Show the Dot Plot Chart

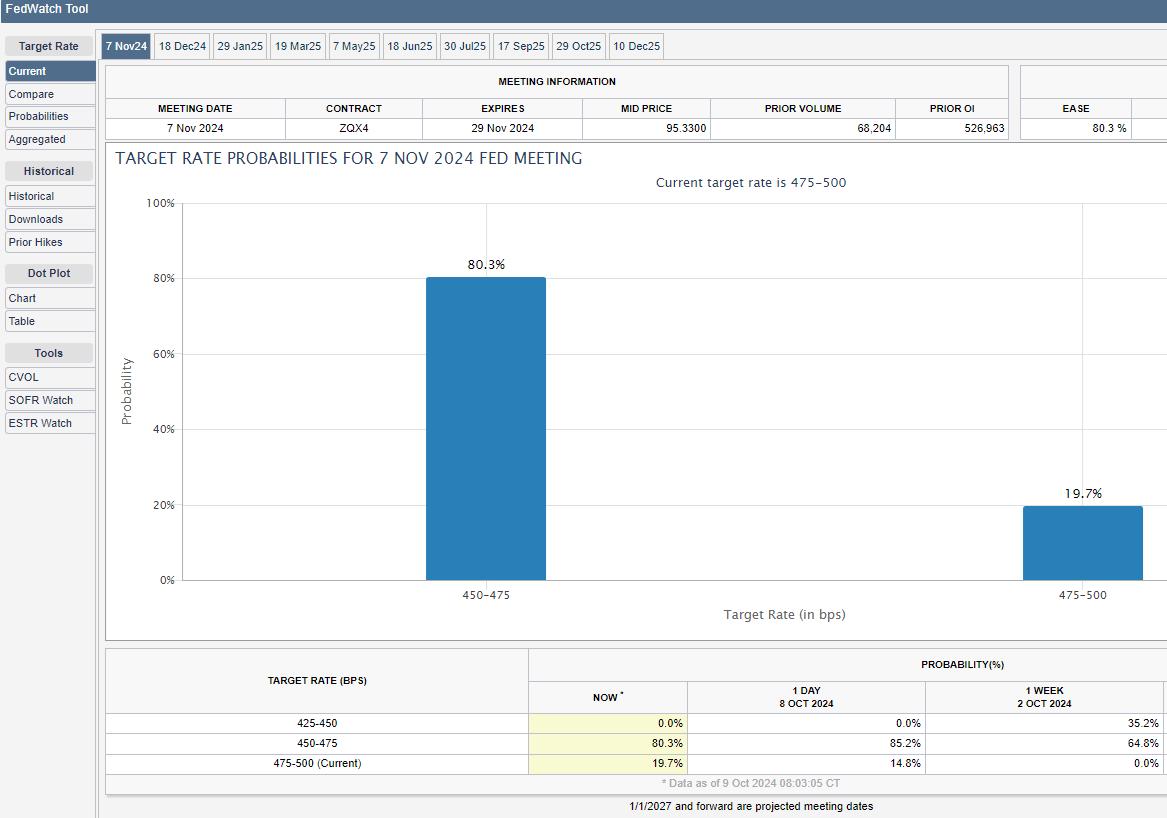click(x=50, y=298)
